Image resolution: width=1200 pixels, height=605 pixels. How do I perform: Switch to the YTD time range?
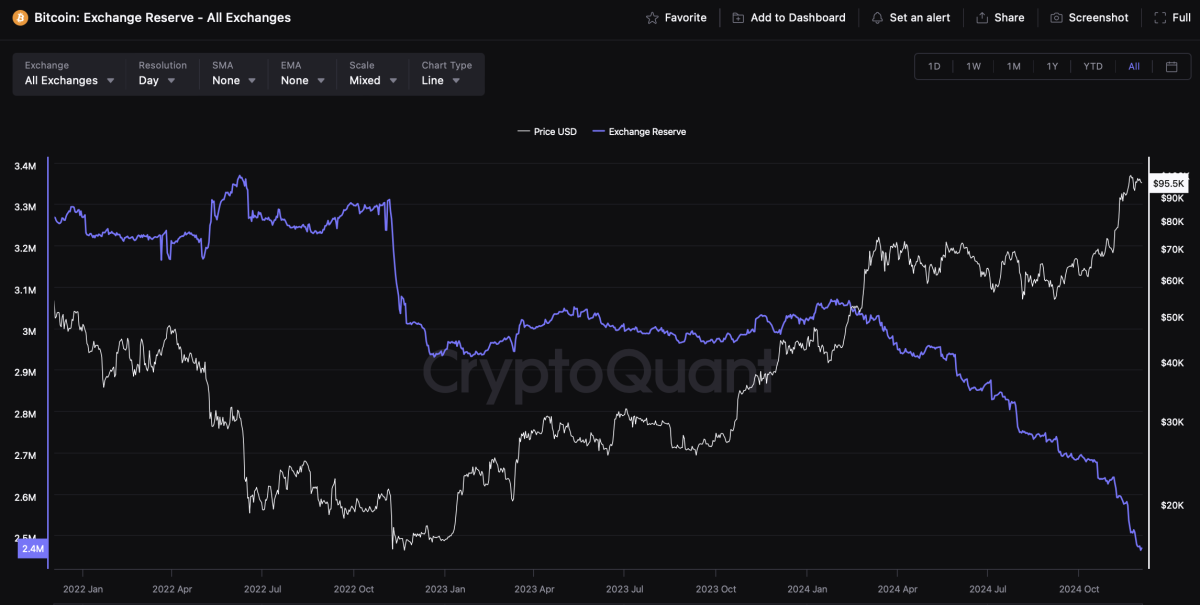point(1092,67)
